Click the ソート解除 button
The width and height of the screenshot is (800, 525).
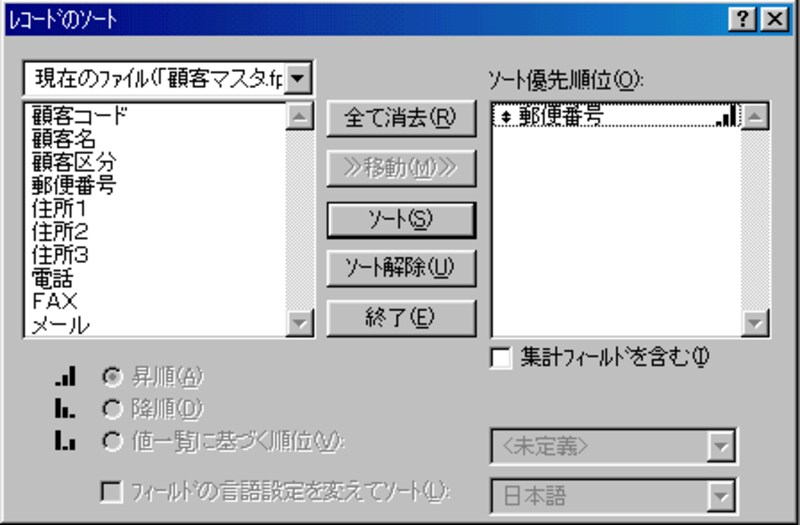(401, 268)
